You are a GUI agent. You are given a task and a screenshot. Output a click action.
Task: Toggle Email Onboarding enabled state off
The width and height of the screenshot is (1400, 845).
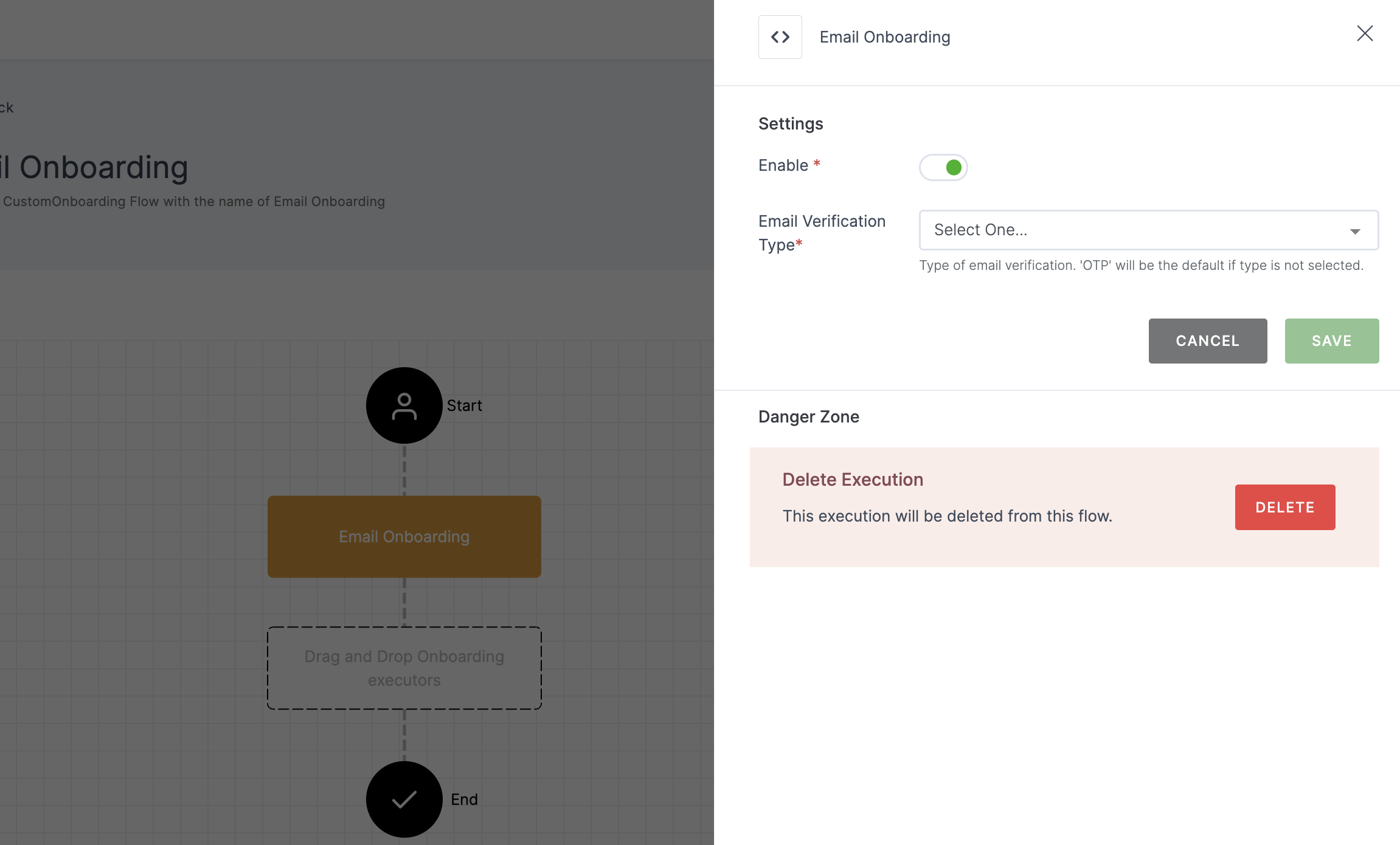tap(942, 167)
